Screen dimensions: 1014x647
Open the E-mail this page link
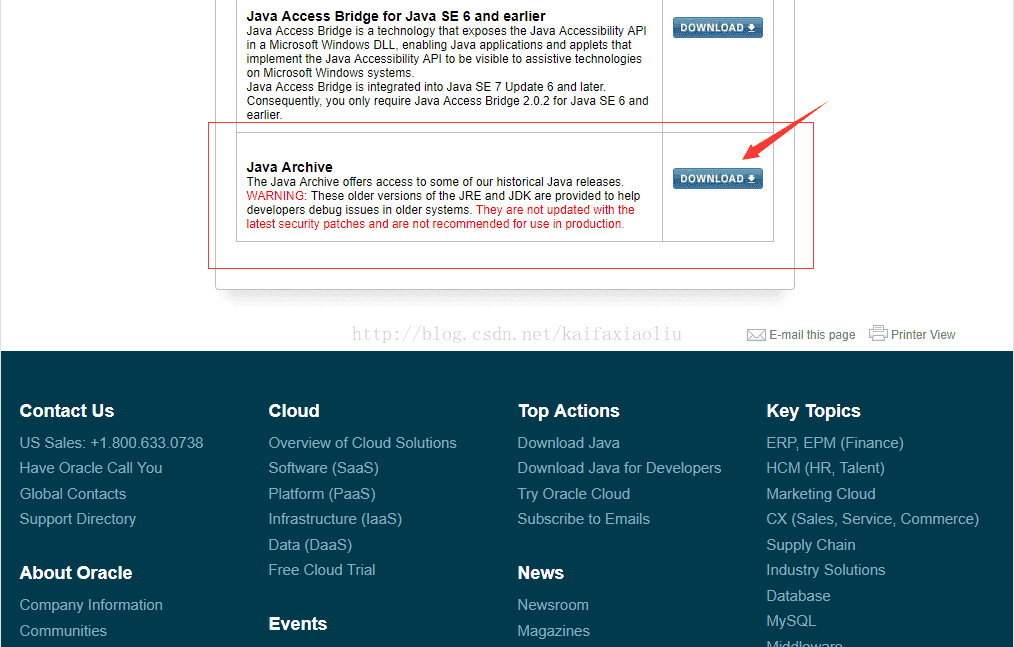pos(812,335)
